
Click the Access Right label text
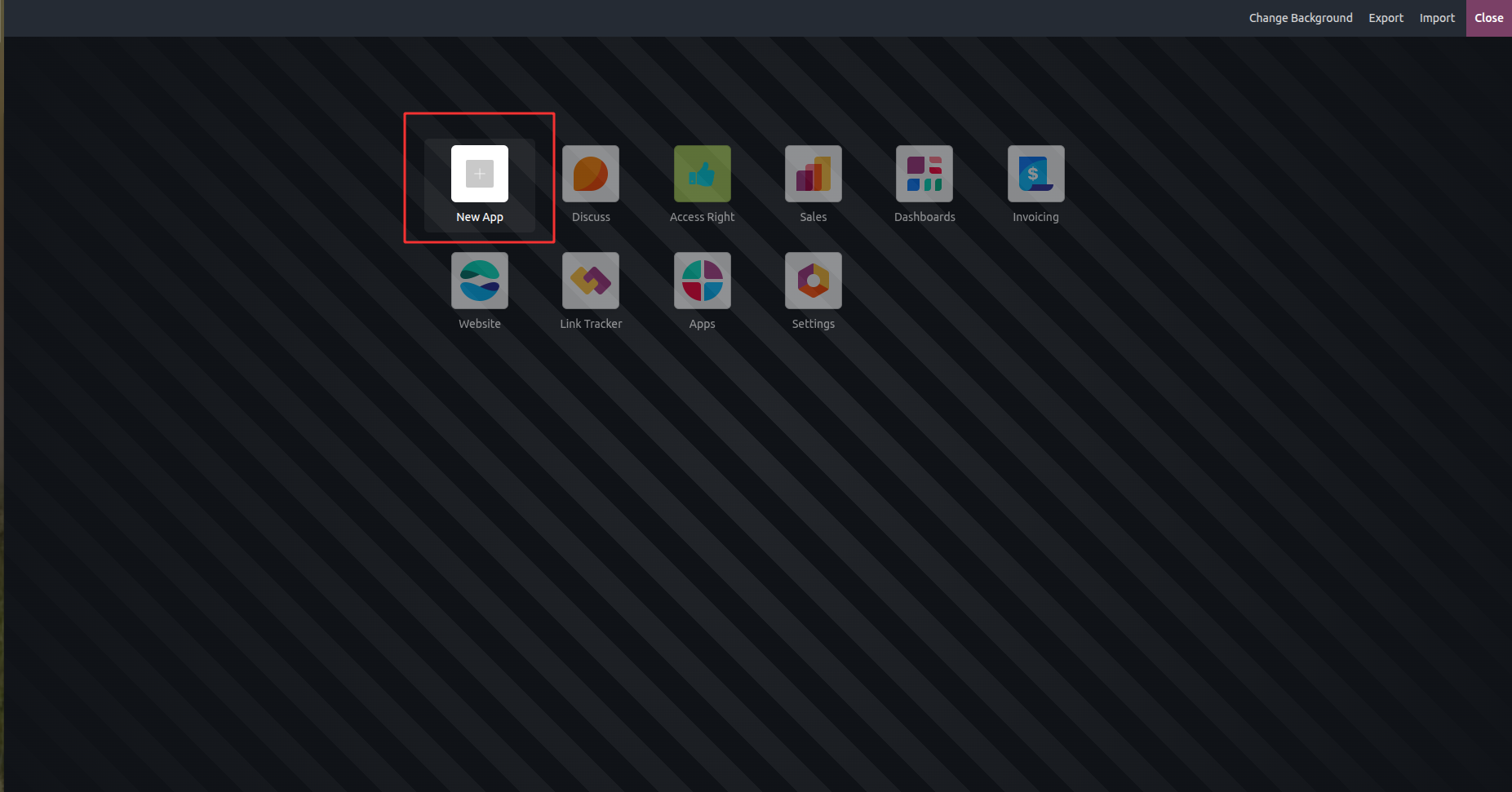click(702, 217)
